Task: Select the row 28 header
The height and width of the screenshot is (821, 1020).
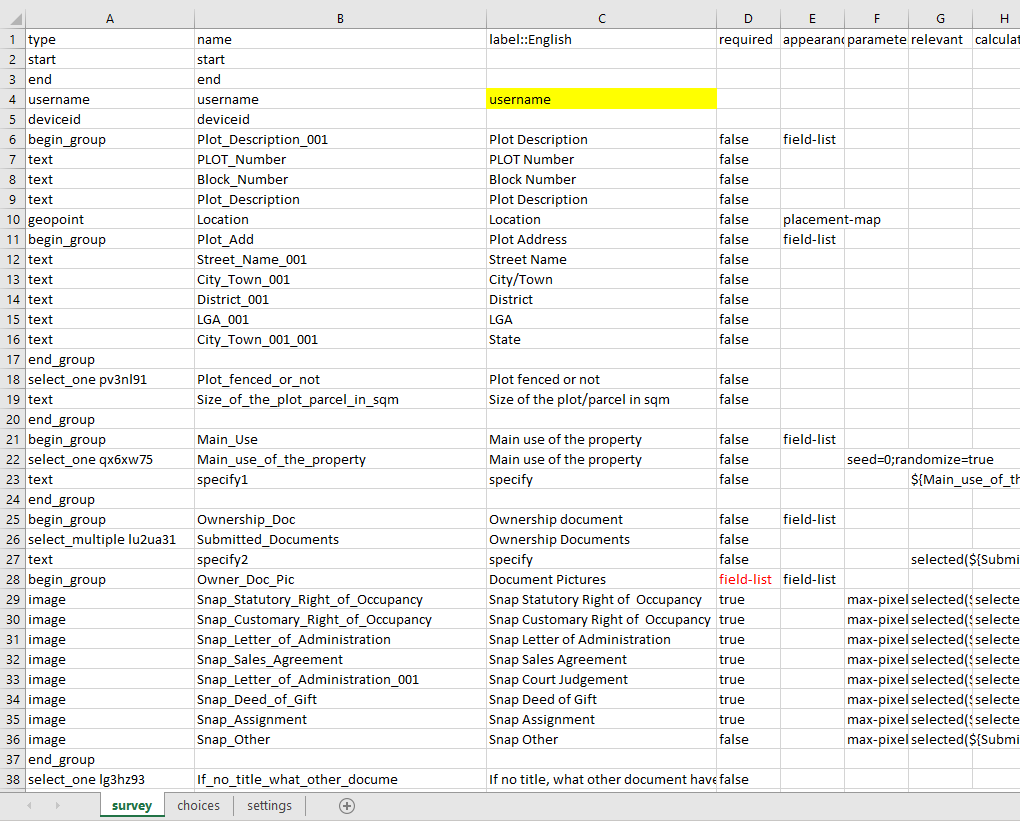Action: point(12,579)
